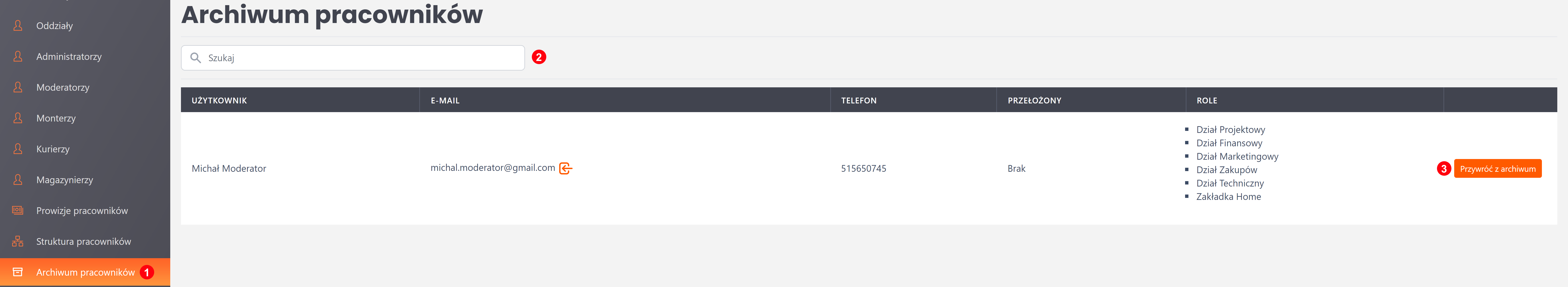The image size is (1568, 287).
Task: Sort by the Użytkownik column header
Action: pyautogui.click(x=219, y=101)
